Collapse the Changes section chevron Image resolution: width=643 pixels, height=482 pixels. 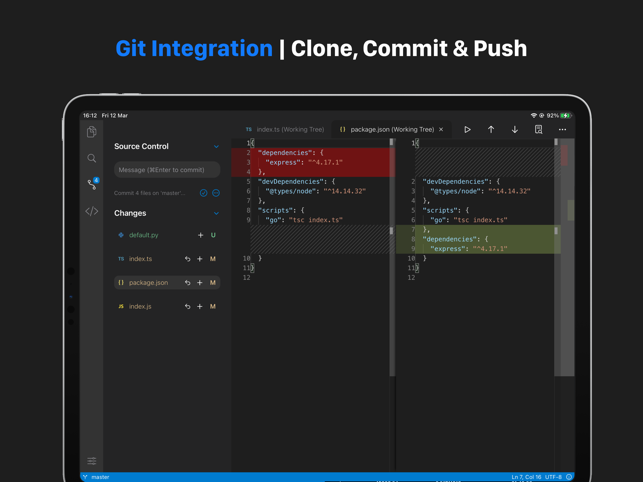coord(216,213)
